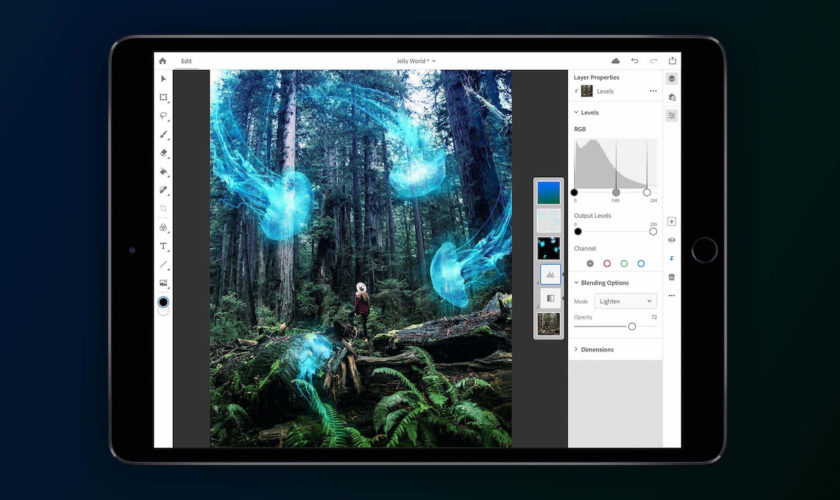
Task: Select the Lasso tool
Action: [x=164, y=116]
